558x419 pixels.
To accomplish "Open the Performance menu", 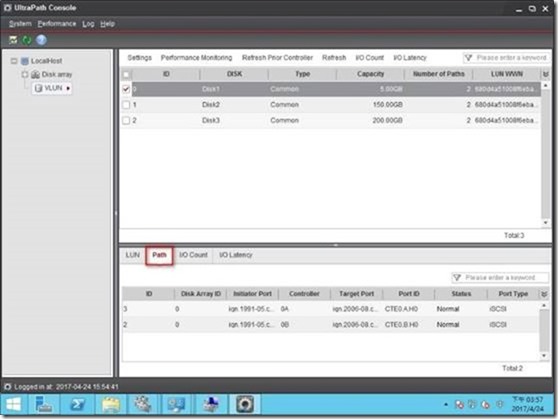I will click(57, 24).
